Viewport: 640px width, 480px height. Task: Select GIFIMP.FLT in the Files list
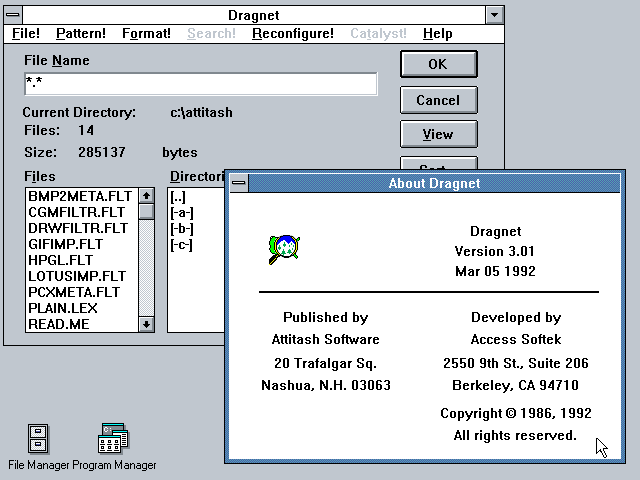point(65,244)
